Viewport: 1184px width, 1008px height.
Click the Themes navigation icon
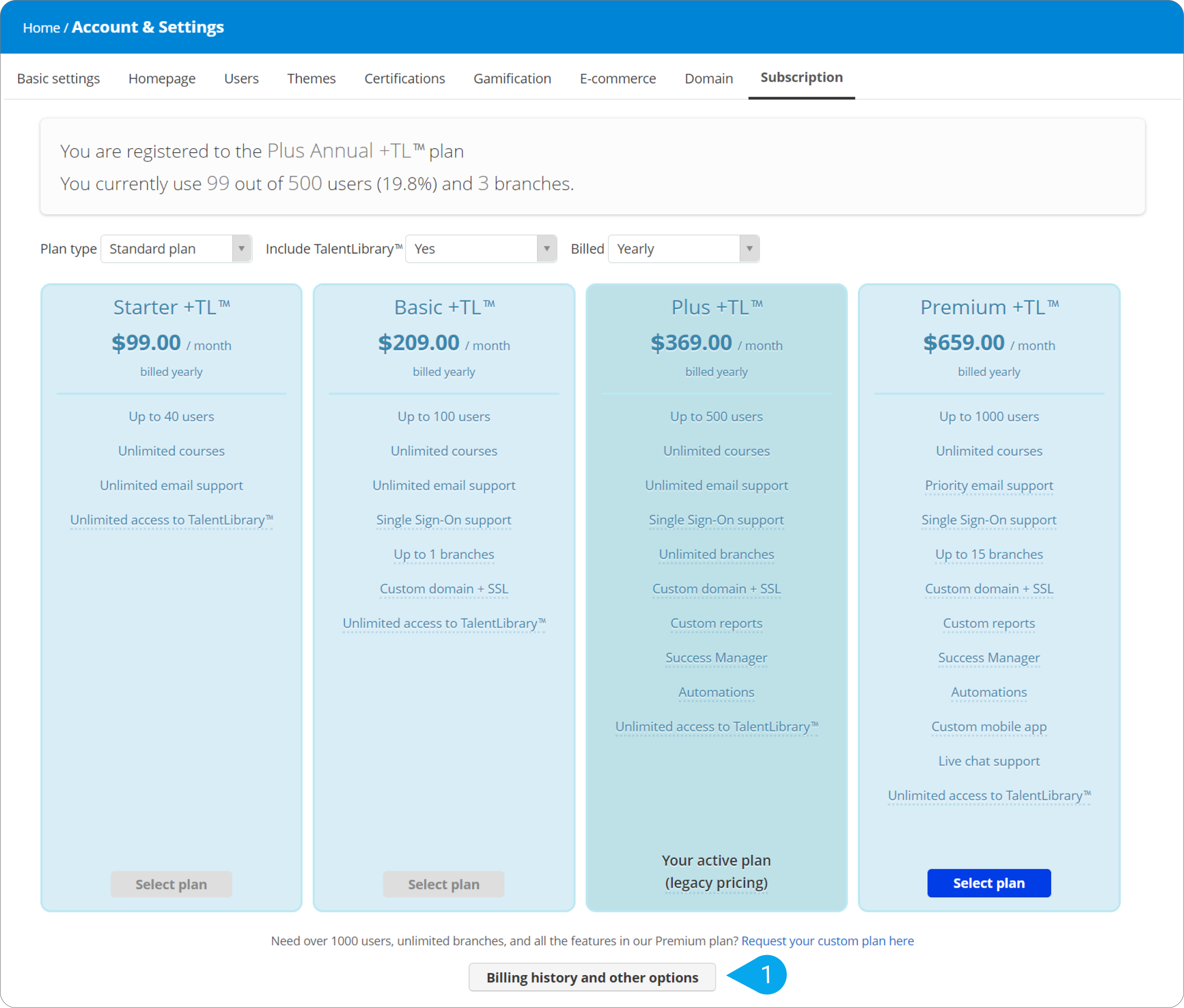coord(310,77)
